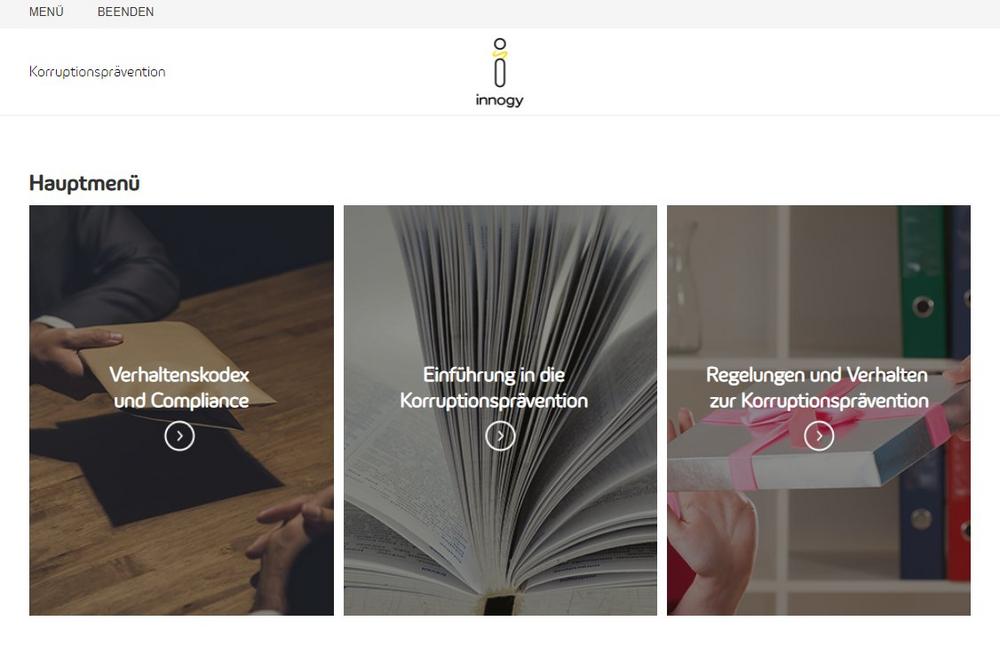Open Verhaltenskodex und Compliance title text

(x=180, y=387)
